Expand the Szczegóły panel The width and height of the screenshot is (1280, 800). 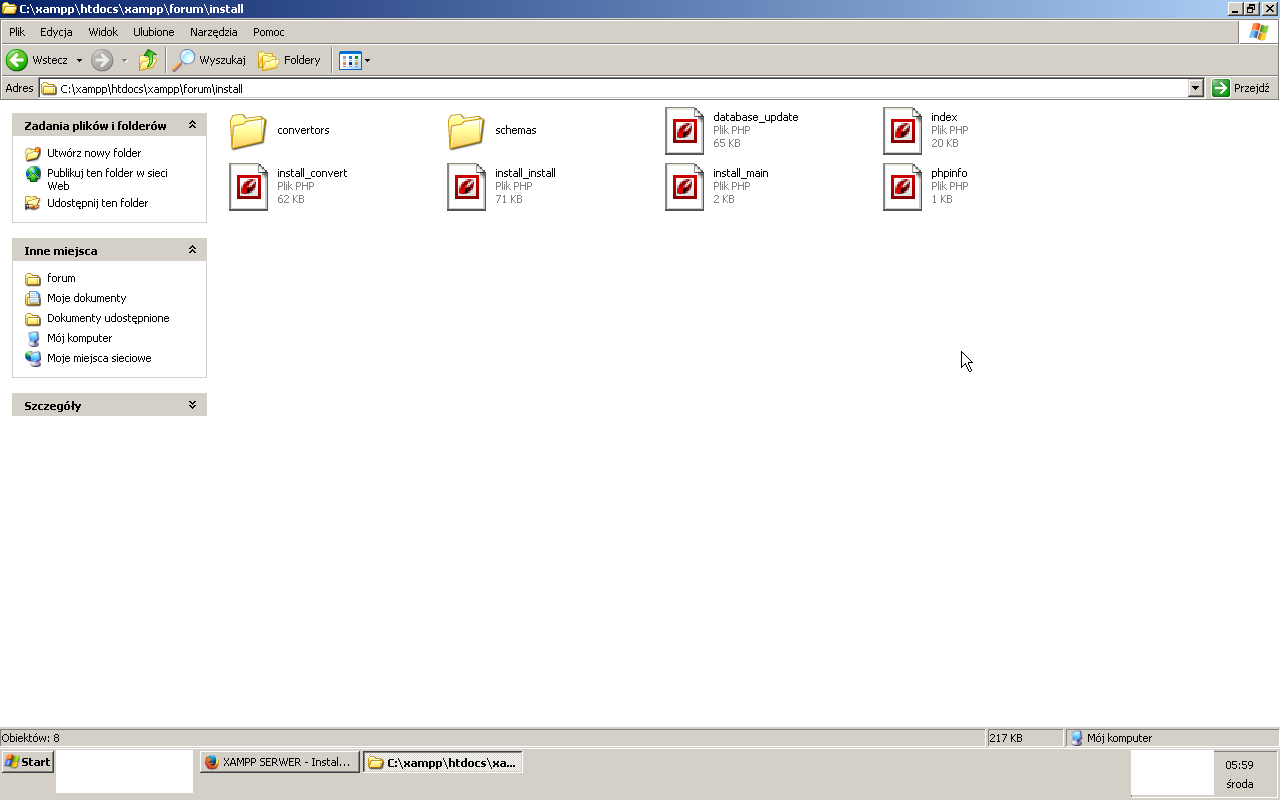192,405
